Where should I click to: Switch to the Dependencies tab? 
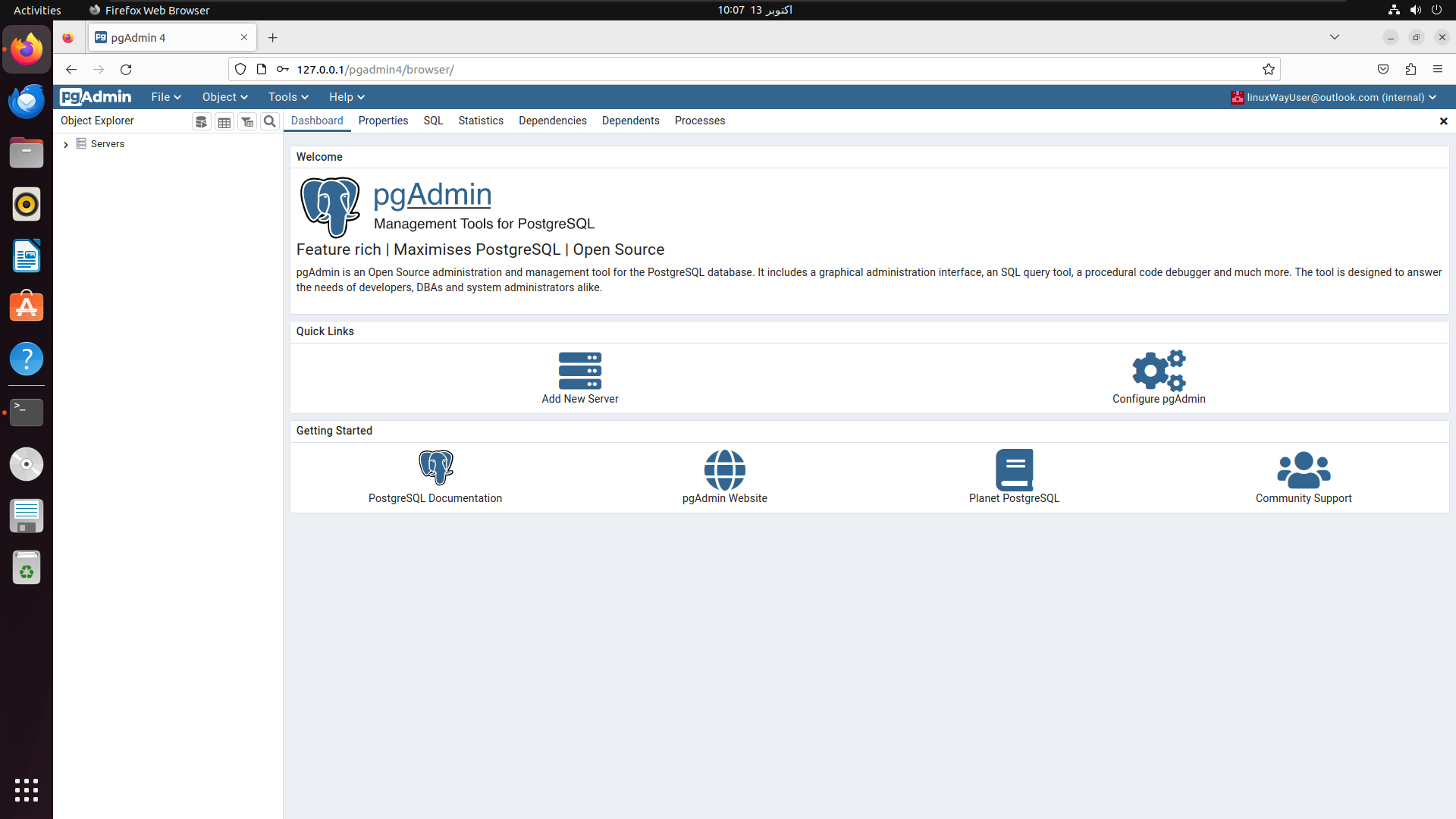click(x=553, y=121)
